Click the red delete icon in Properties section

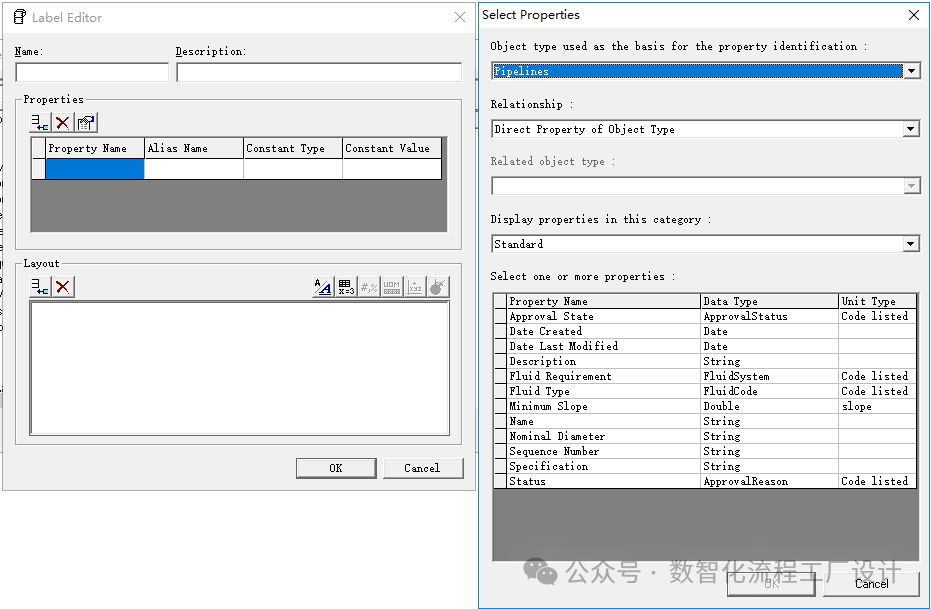[62, 123]
